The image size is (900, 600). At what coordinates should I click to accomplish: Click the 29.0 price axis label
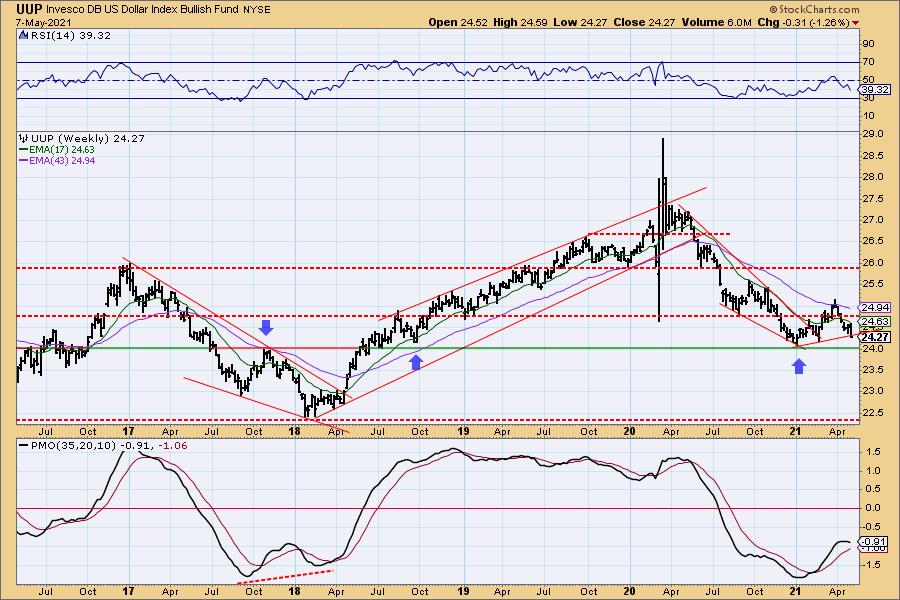(871, 134)
